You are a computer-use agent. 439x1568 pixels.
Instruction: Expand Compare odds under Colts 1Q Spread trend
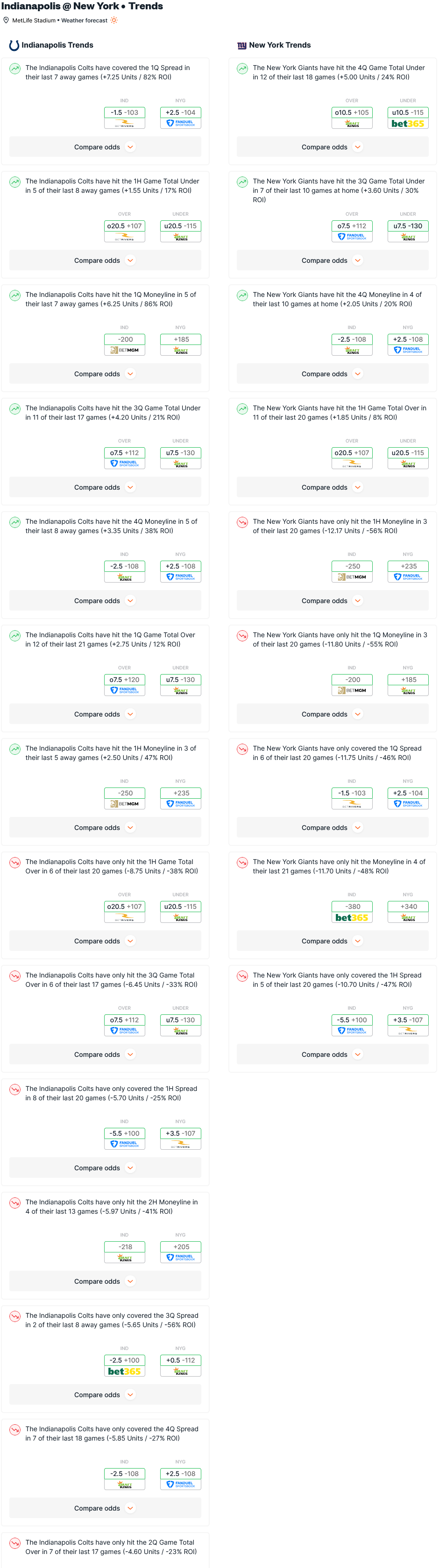(x=105, y=148)
